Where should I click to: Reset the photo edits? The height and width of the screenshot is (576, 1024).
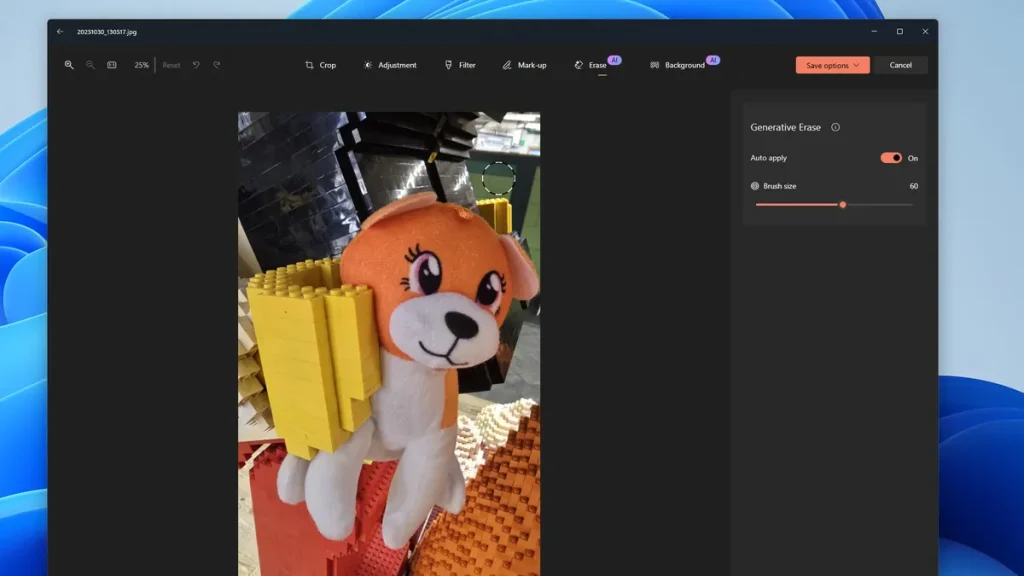(171, 65)
